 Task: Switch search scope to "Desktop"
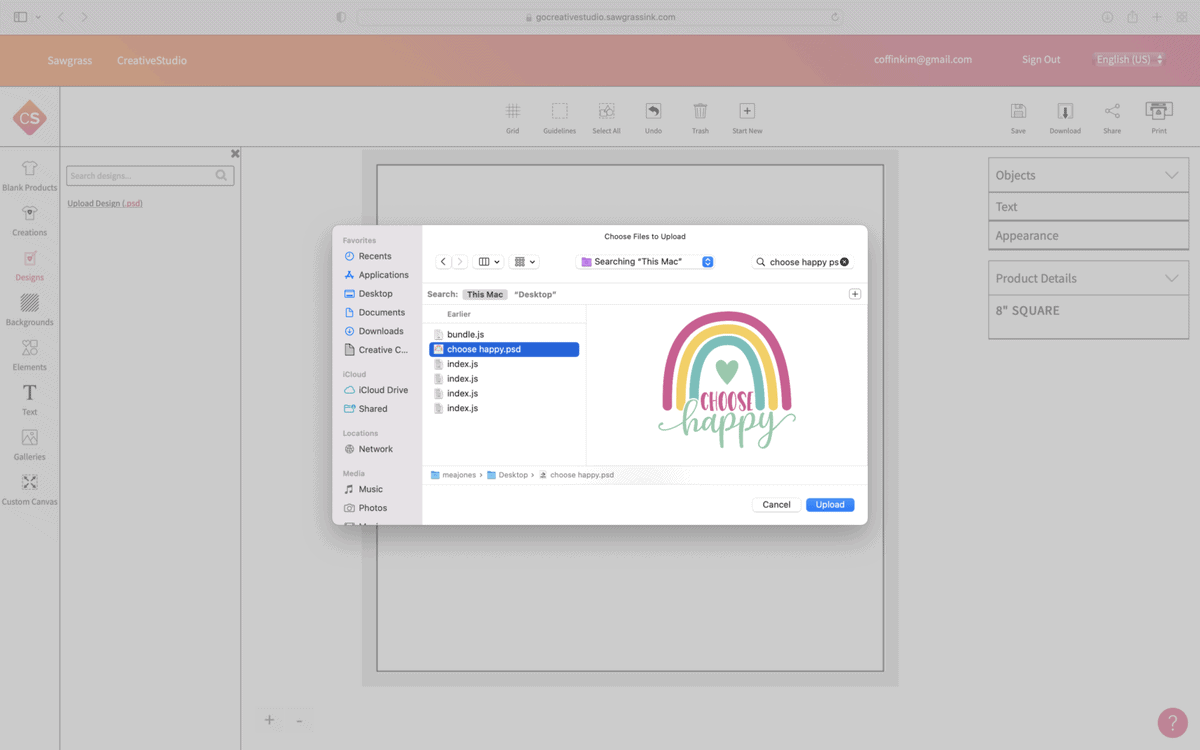click(x=535, y=294)
